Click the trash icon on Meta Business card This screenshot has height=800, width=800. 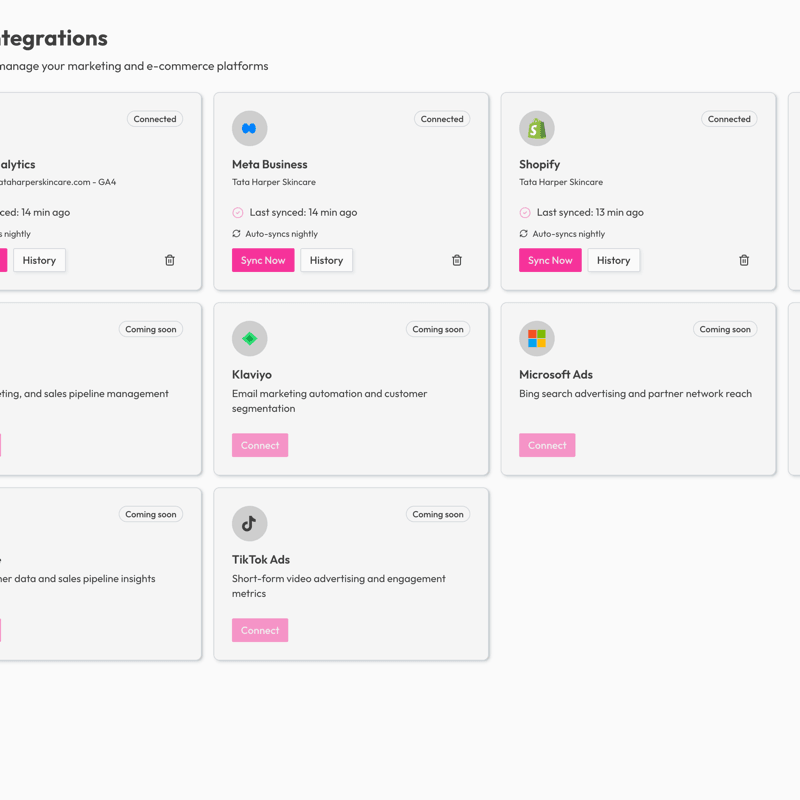coord(457,260)
